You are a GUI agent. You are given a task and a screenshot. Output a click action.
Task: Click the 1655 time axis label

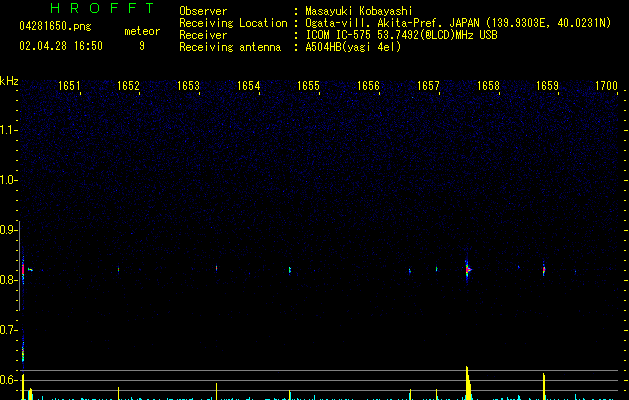(308, 86)
